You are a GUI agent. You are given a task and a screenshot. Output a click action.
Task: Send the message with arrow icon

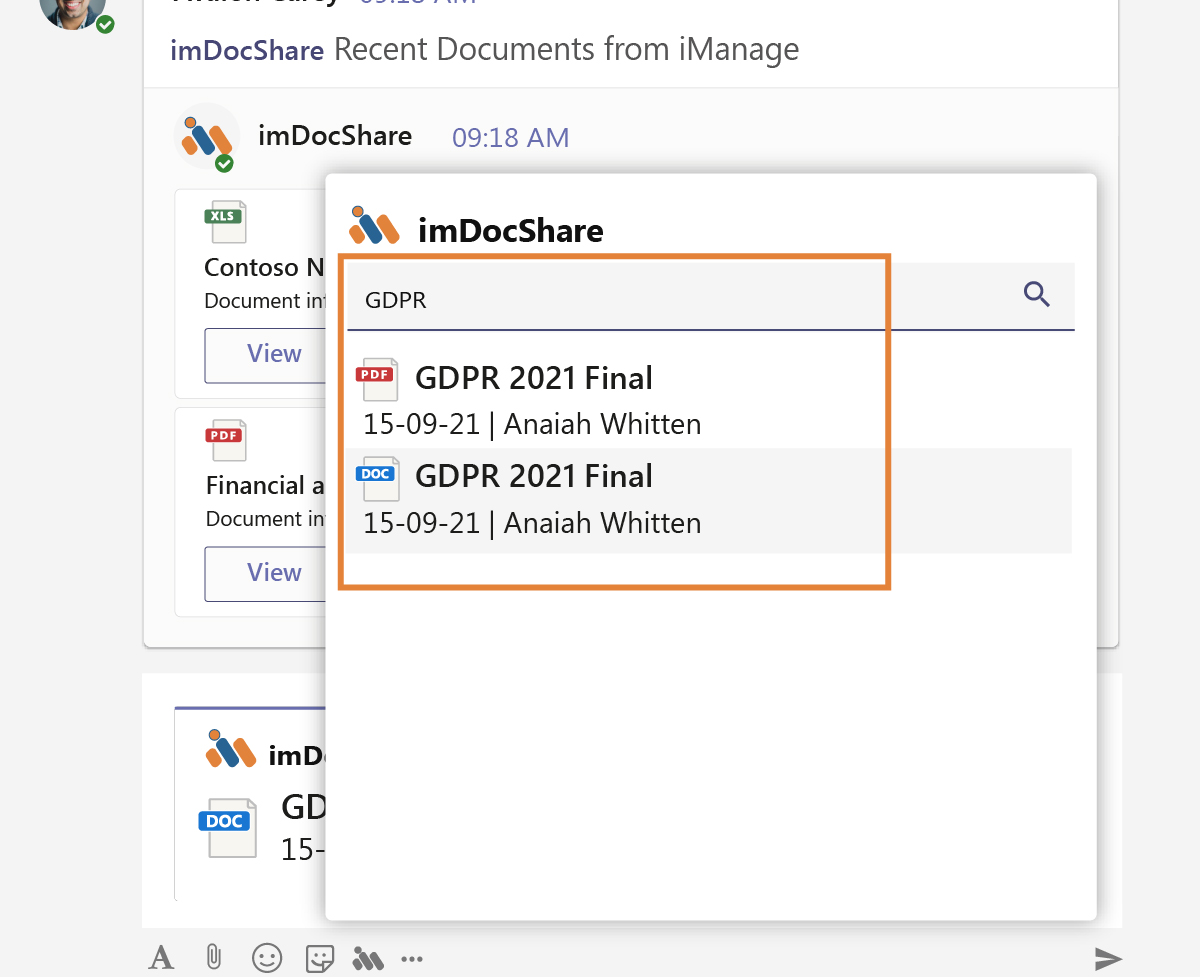pos(1108,959)
